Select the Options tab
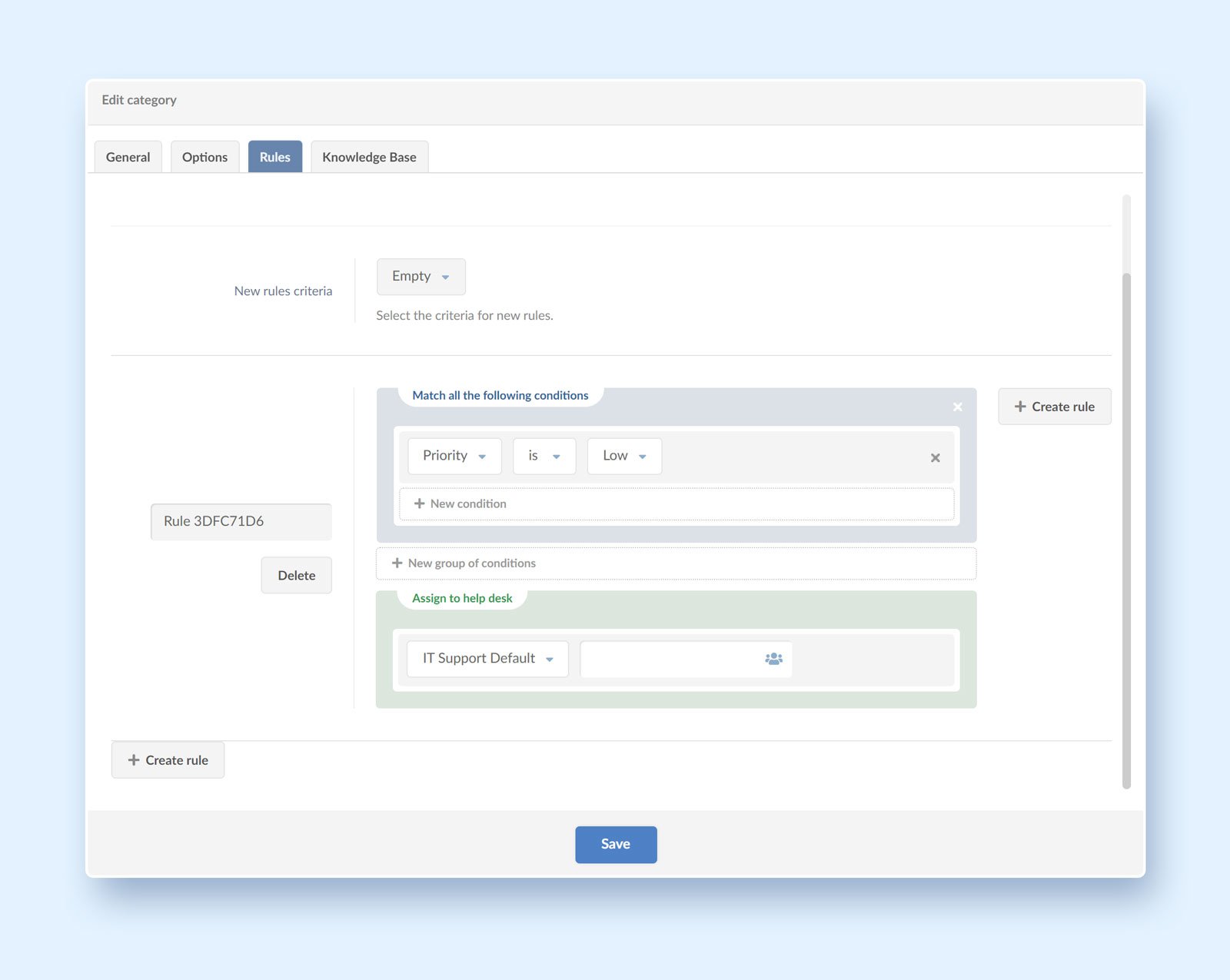 click(x=204, y=156)
